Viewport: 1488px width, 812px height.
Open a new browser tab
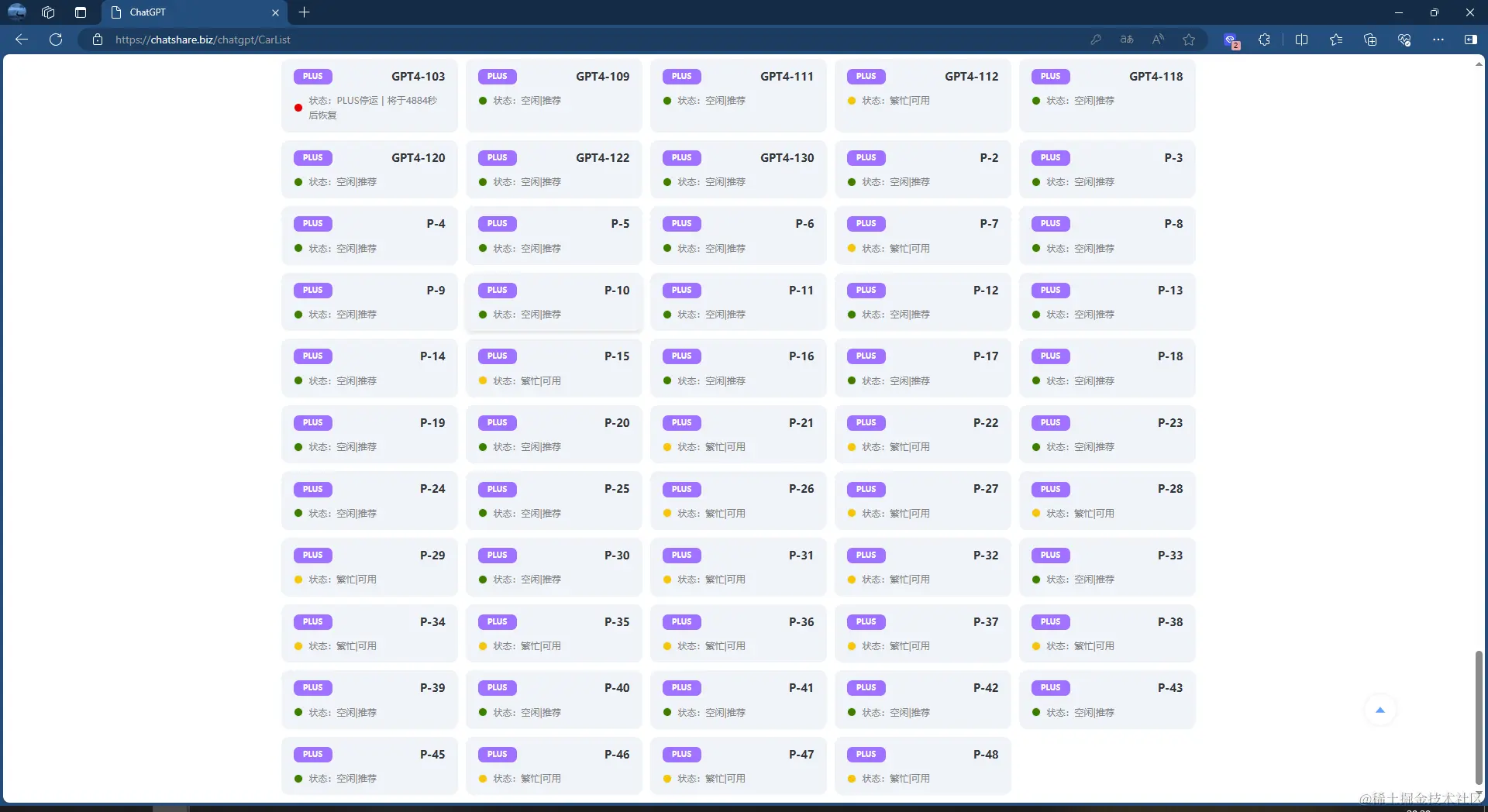(305, 12)
